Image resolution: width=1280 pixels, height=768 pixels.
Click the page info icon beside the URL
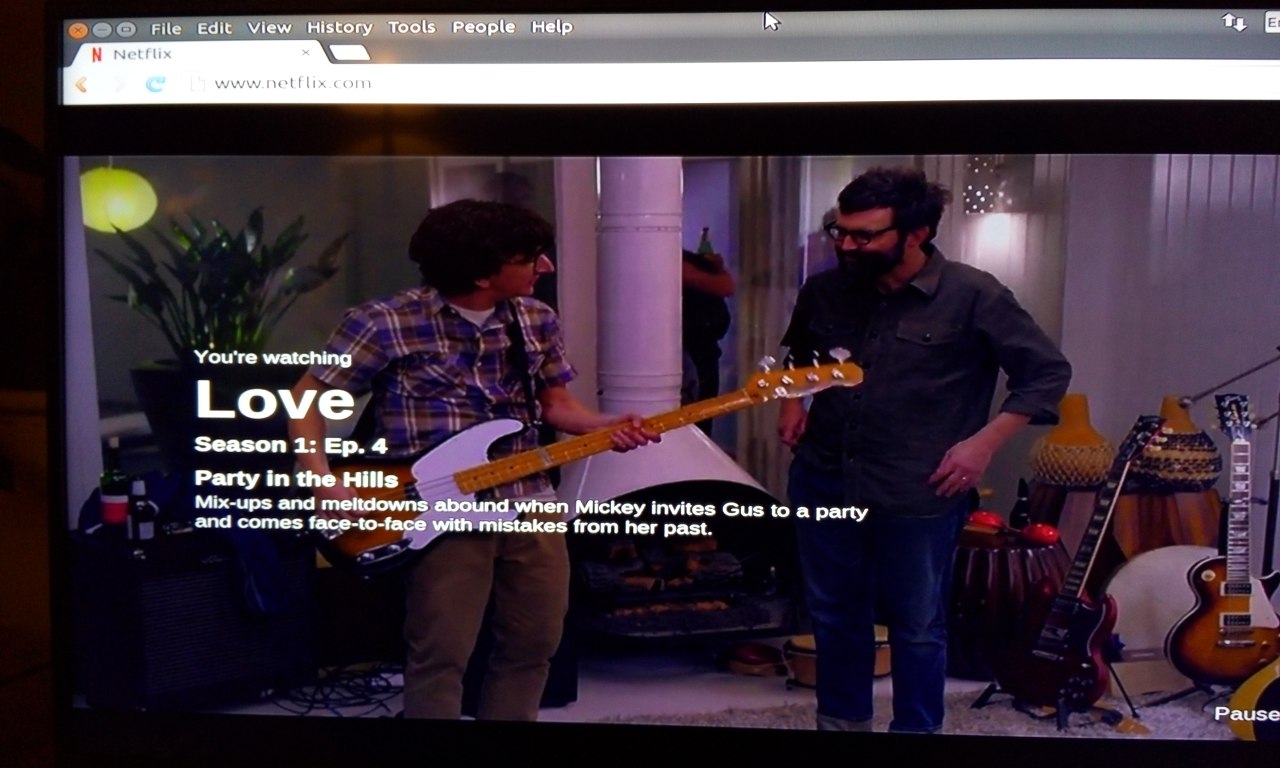click(x=197, y=84)
